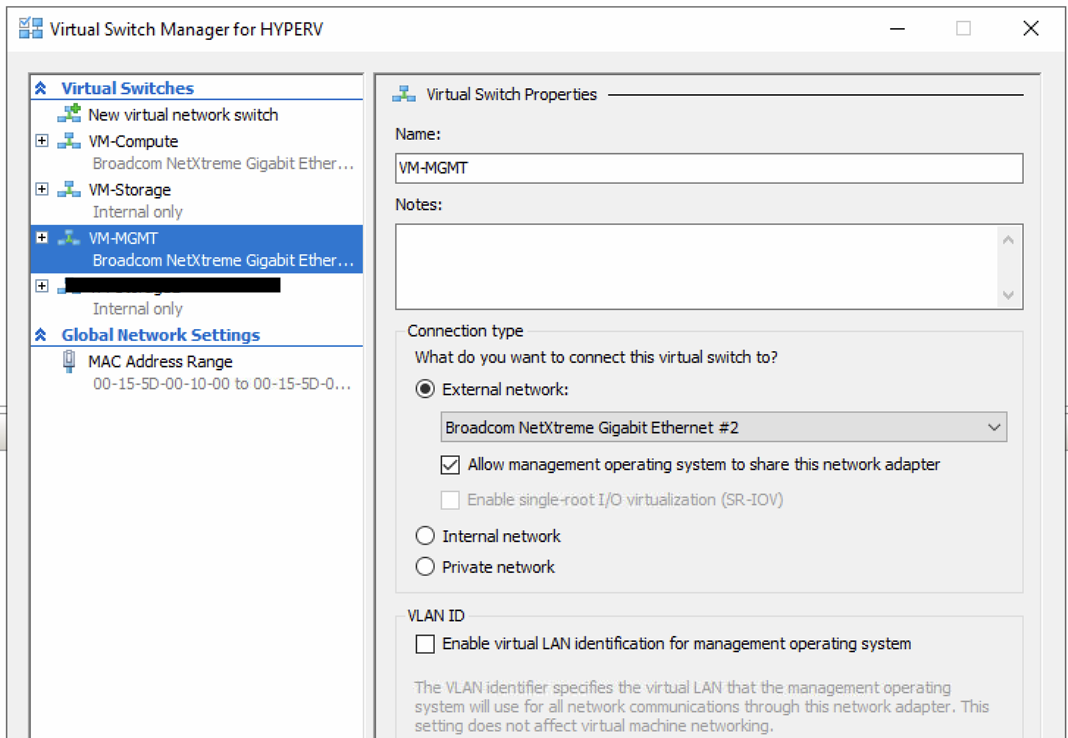1068x738 pixels.
Task: Click the Name text field
Action: [708, 168]
